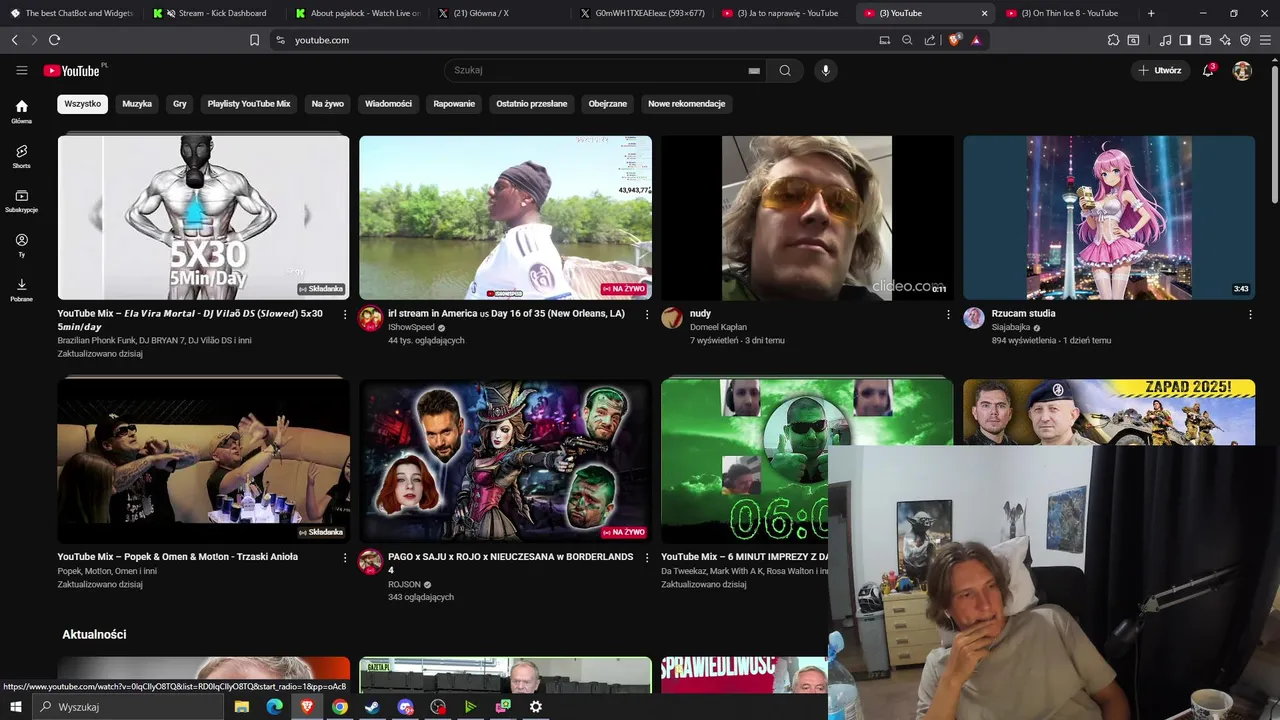The width and height of the screenshot is (1280, 720).
Task: Switch to The best ChatBot and Widgets tab
Action: [x=72, y=13]
